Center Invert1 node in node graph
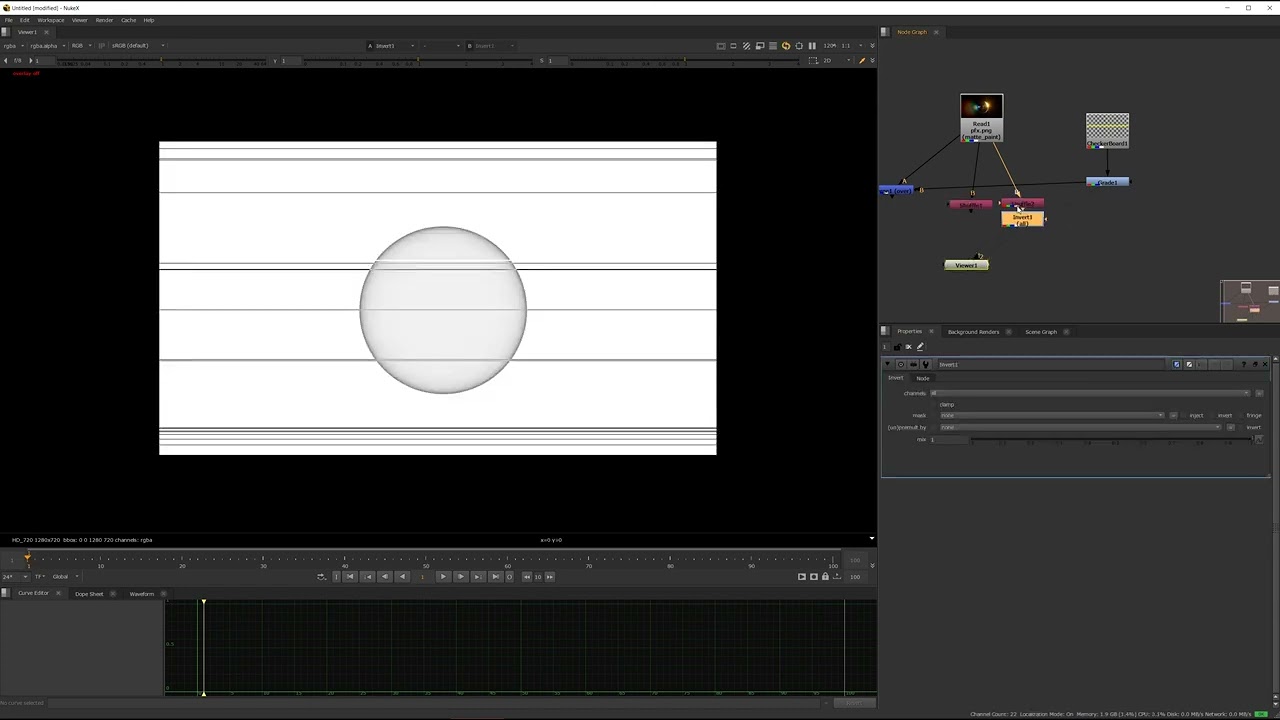 900,364
